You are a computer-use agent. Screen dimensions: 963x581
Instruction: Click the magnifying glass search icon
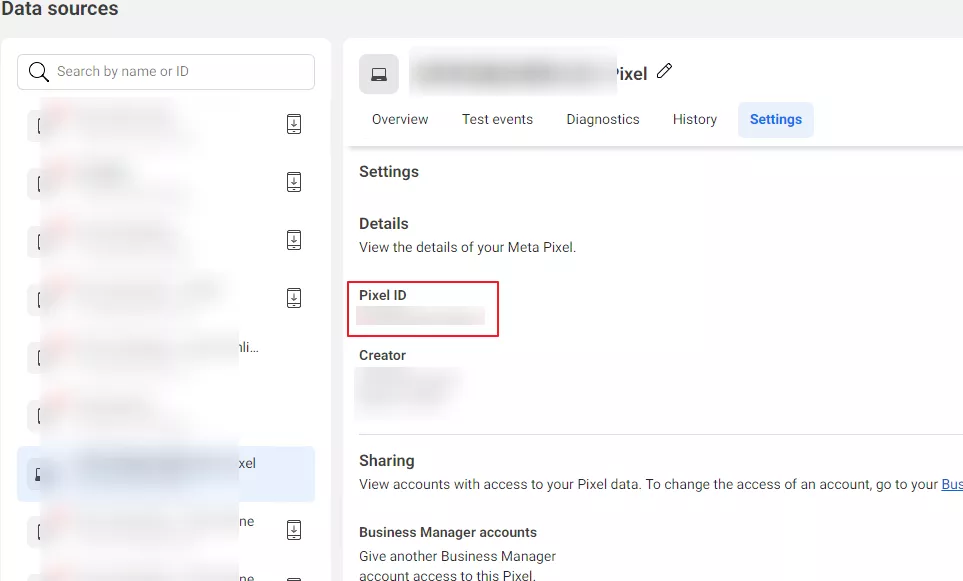click(x=38, y=72)
